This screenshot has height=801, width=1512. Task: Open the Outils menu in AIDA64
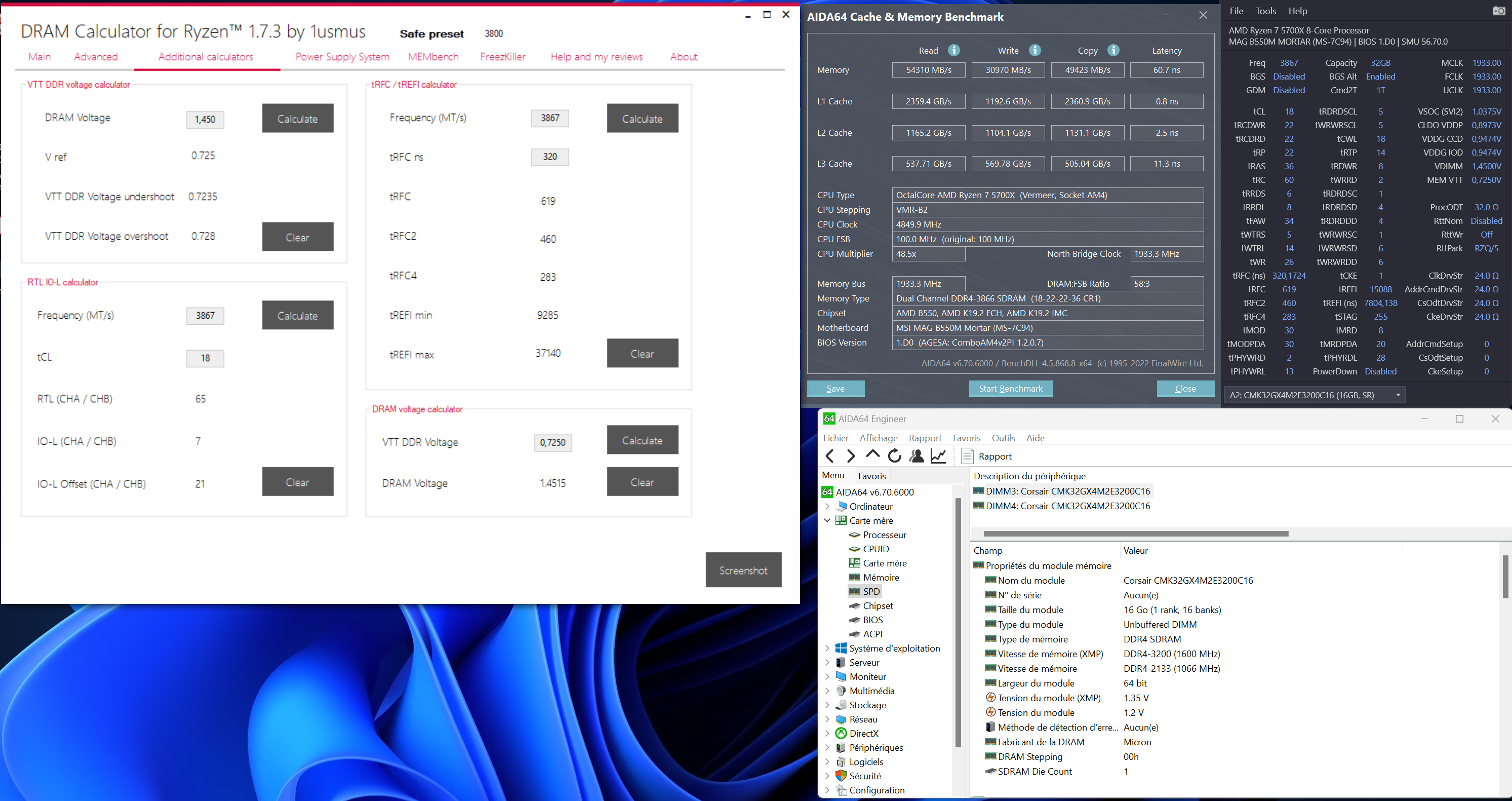1003,438
